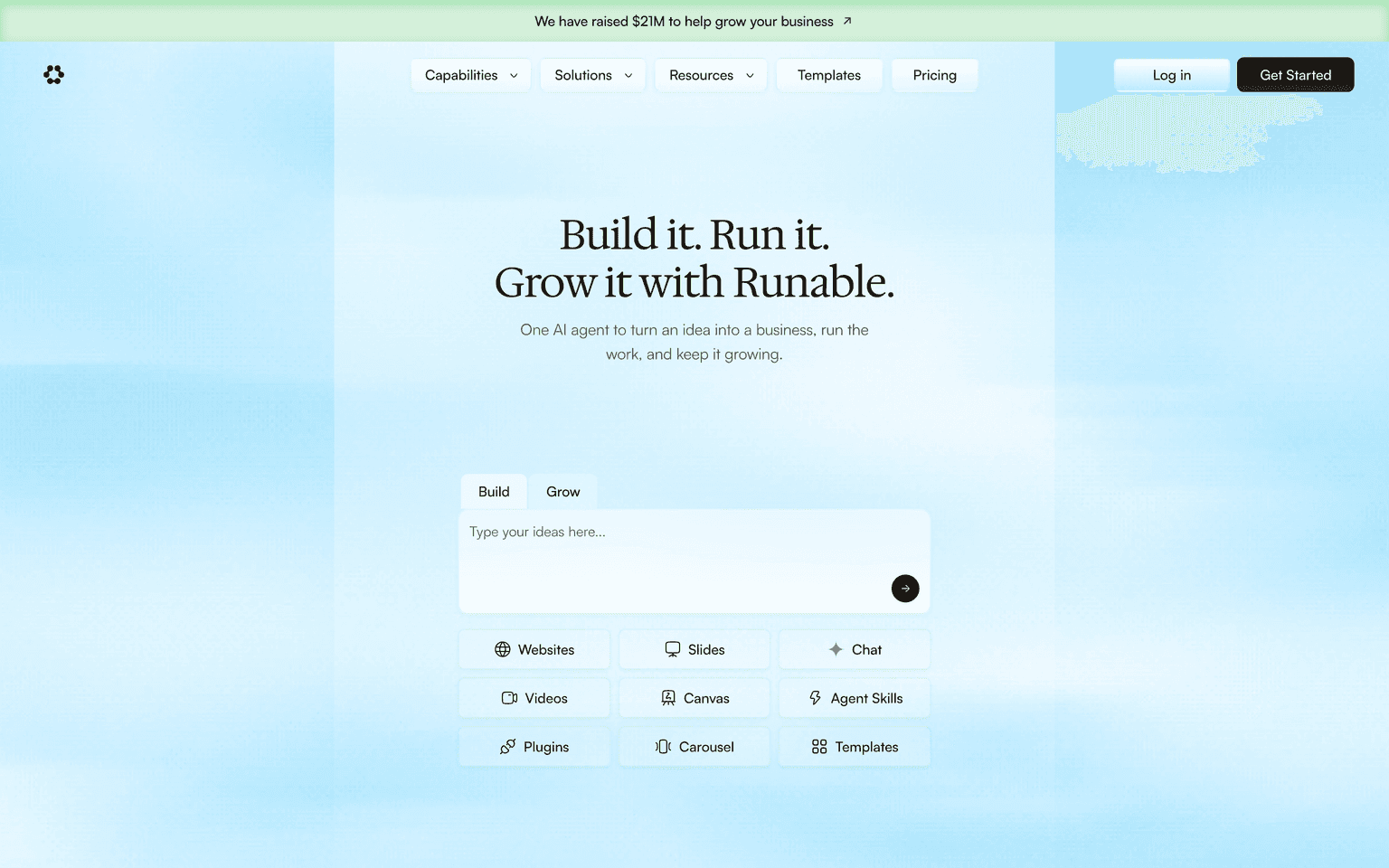1389x868 pixels.
Task: Click the easel icon on Canvas
Action: click(668, 698)
